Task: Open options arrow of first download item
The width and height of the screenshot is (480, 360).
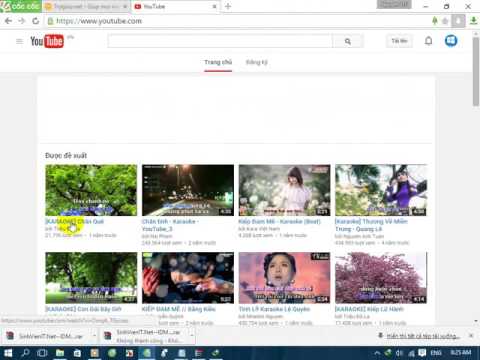Action: pyautogui.click(x=94, y=336)
